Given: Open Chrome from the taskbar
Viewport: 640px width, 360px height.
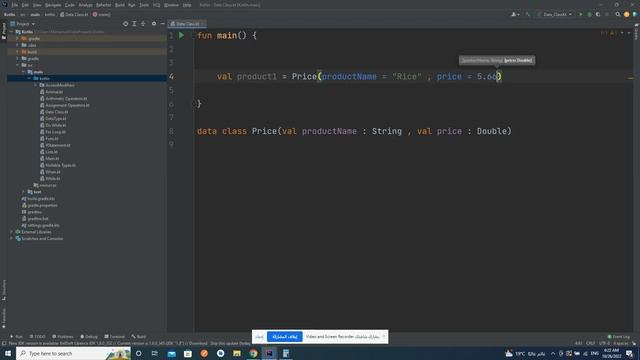Looking at the screenshot, I should [x=253, y=353].
